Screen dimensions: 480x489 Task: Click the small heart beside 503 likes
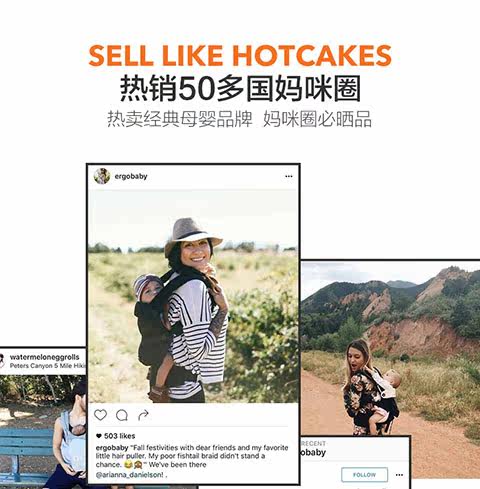tap(99, 436)
